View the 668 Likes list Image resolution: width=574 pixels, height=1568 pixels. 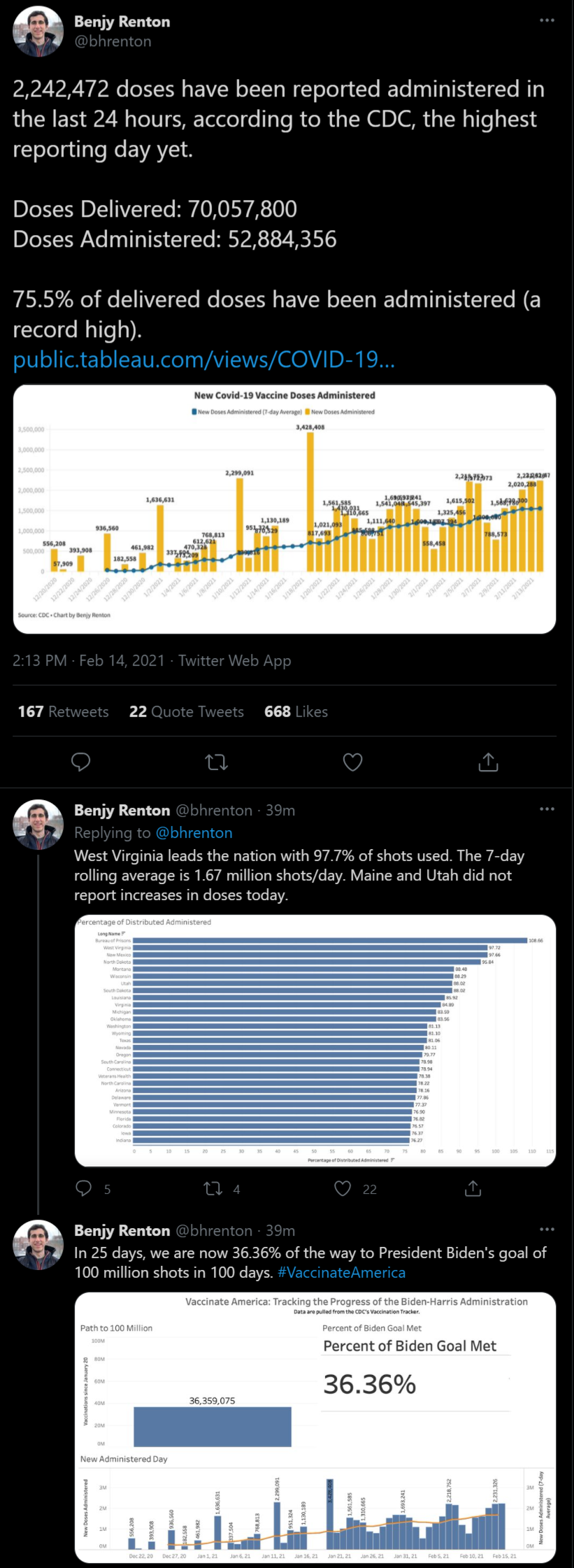[296, 711]
